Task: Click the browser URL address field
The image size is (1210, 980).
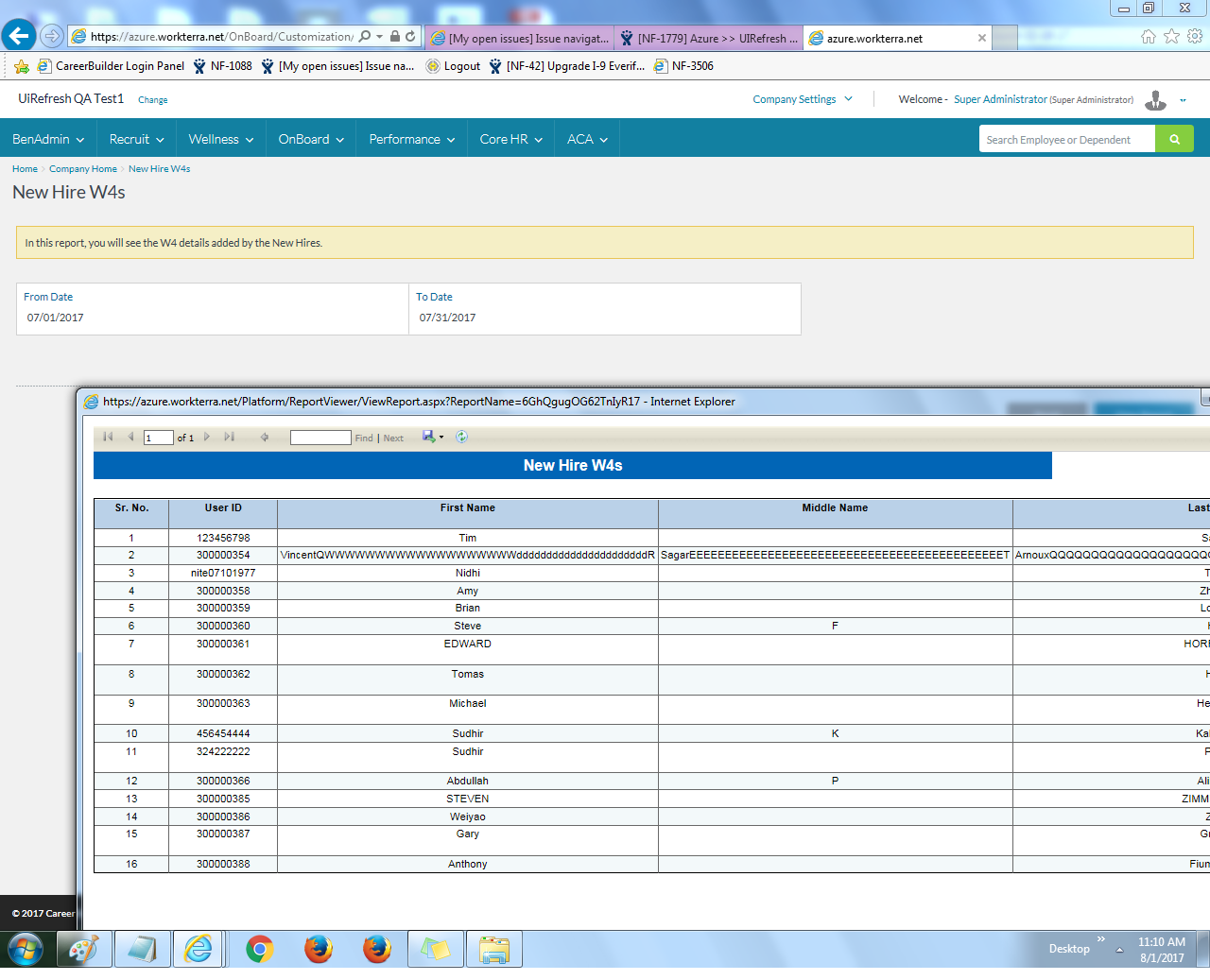Action: pyautogui.click(x=221, y=37)
